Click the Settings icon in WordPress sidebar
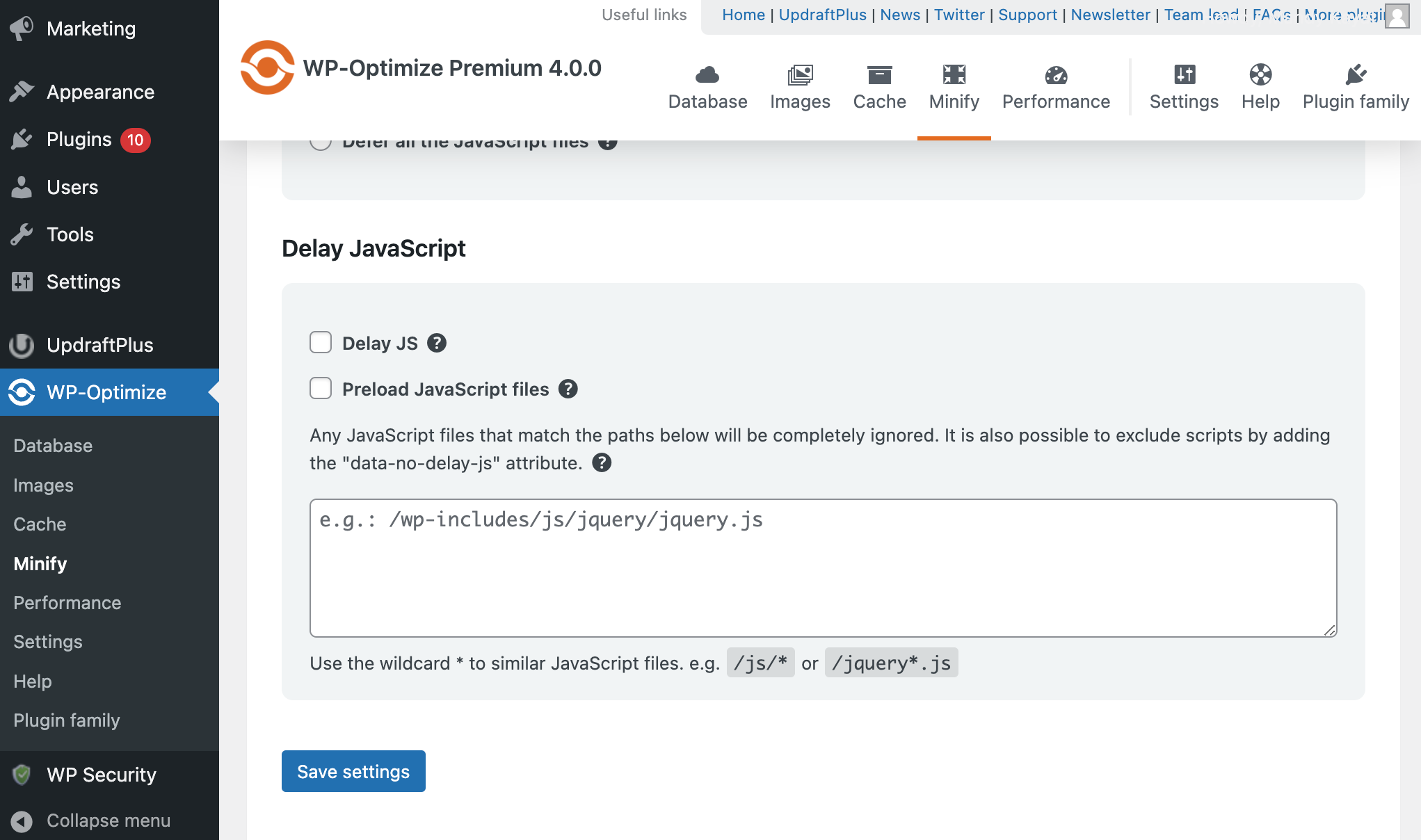Screen dimensions: 1421x840 22,282
